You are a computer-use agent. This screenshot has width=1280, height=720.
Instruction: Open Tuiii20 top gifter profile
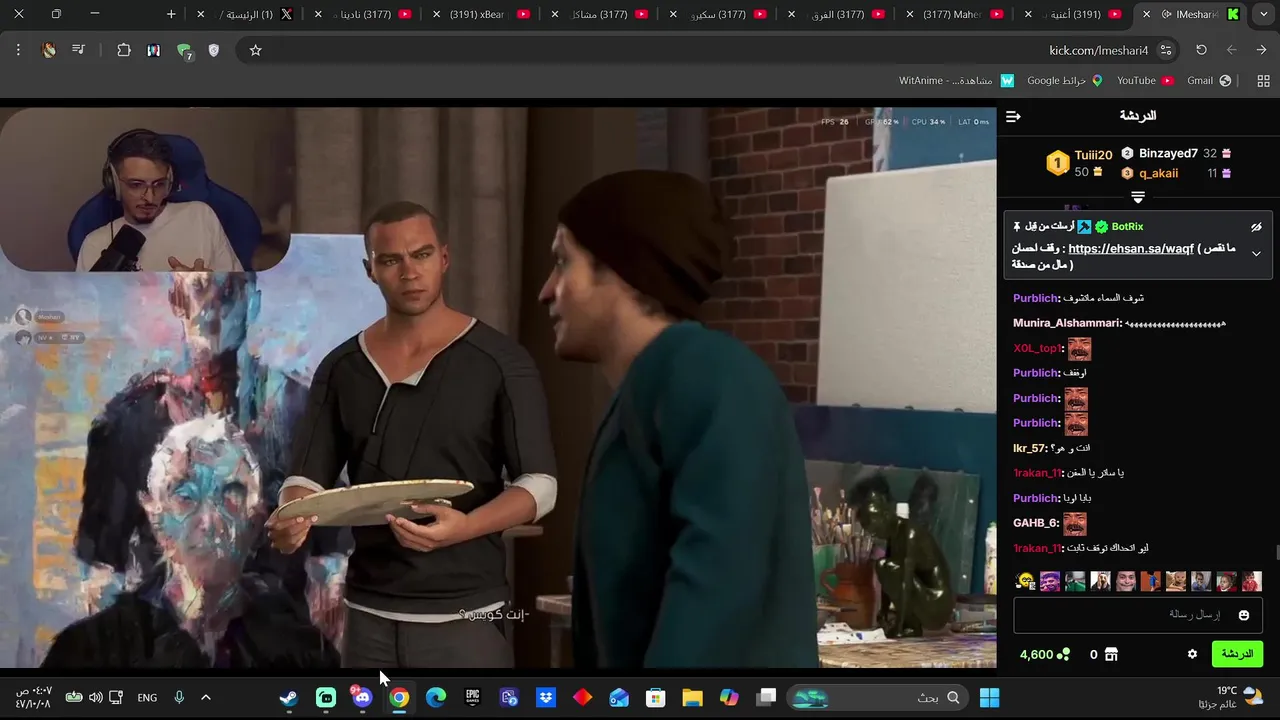1093,155
